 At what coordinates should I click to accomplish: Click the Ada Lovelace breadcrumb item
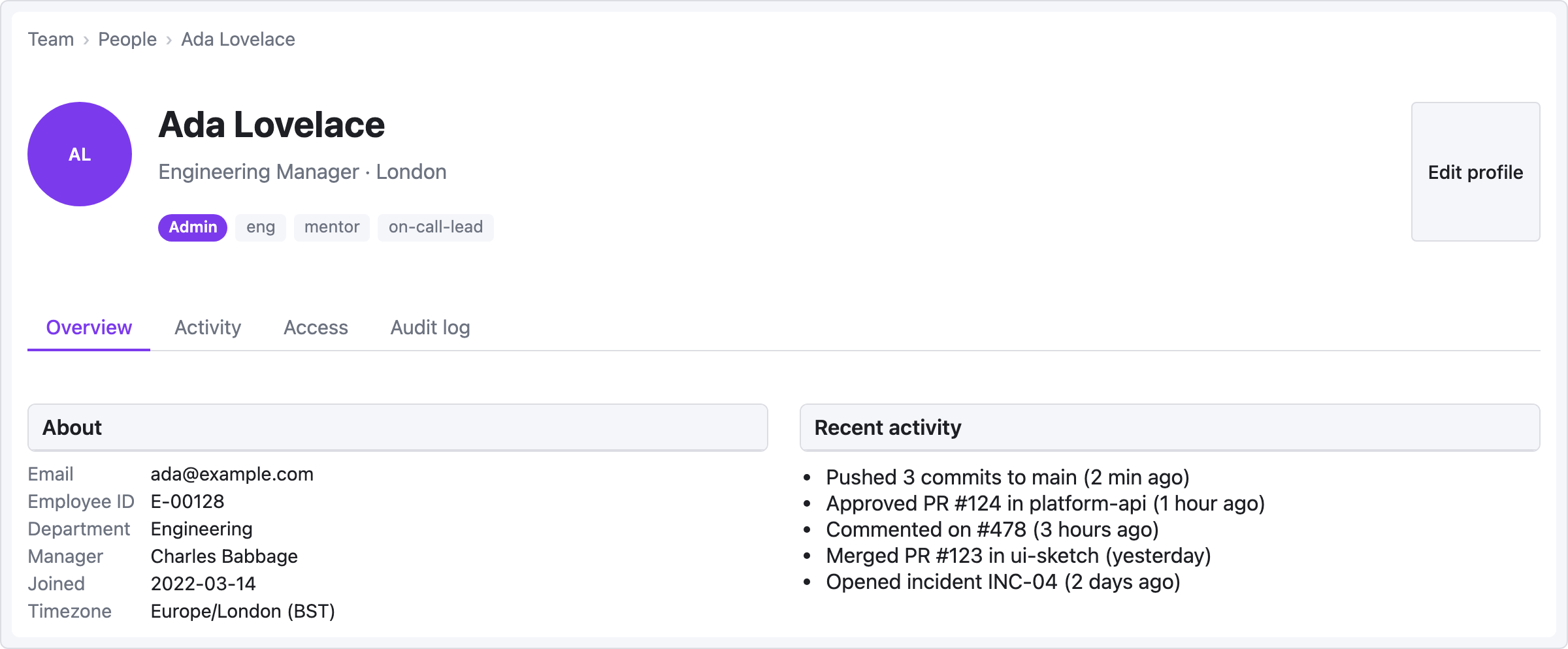tap(238, 39)
